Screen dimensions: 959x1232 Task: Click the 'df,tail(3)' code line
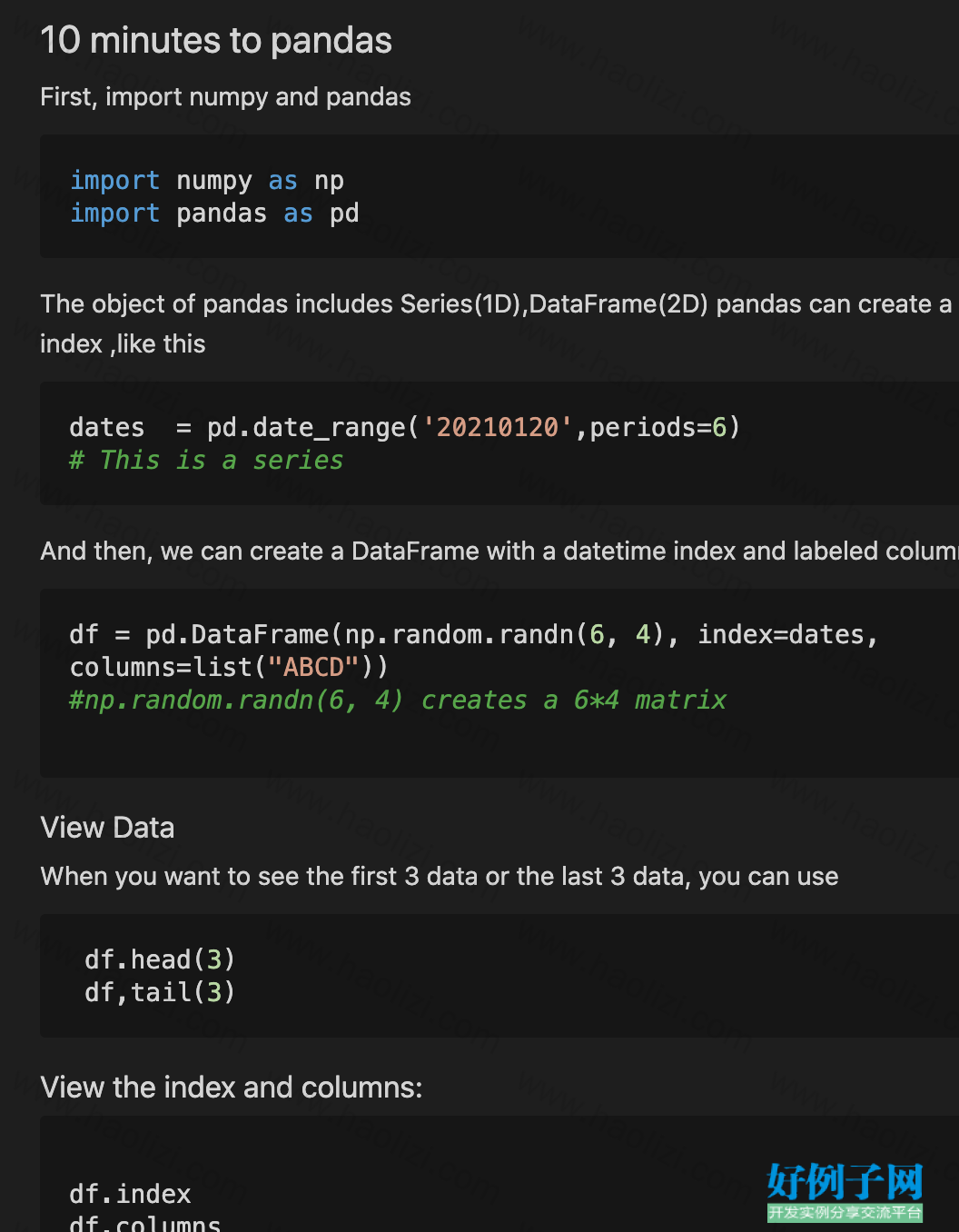160,993
